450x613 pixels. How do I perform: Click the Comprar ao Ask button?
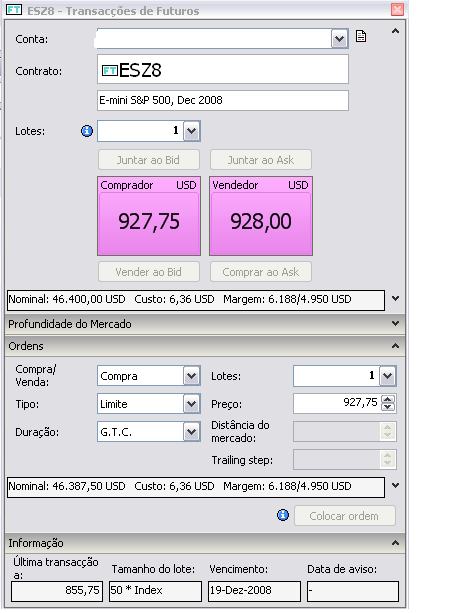(261, 272)
